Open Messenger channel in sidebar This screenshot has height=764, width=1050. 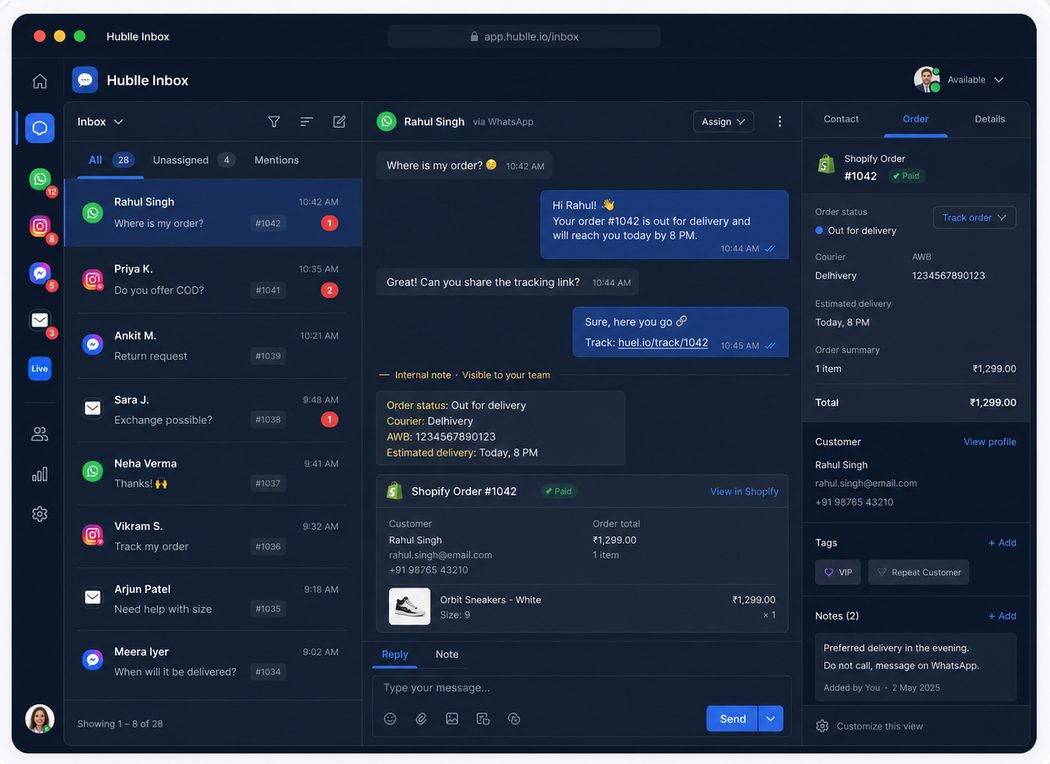point(40,273)
